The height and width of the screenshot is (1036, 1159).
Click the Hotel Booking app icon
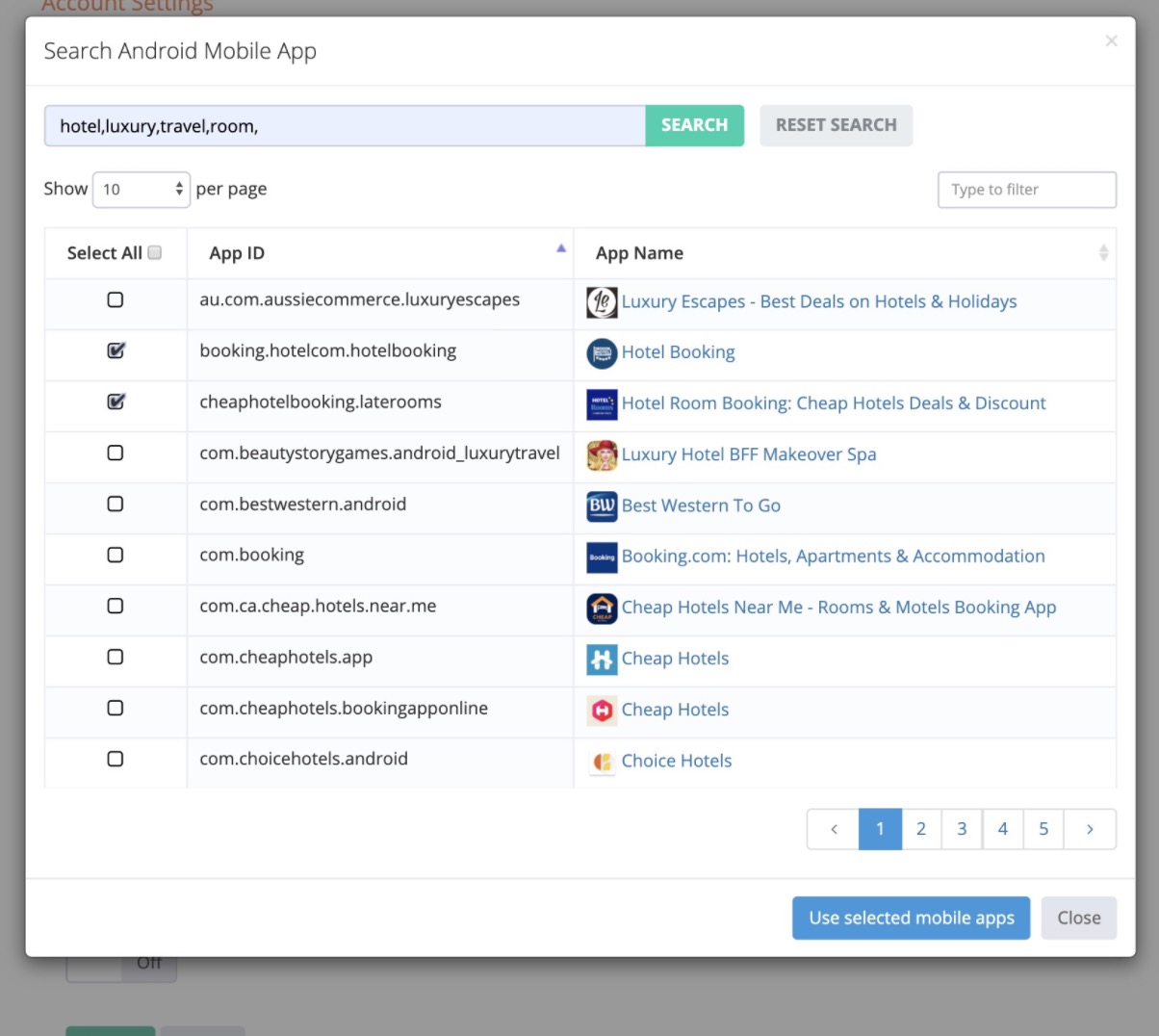[x=602, y=353]
